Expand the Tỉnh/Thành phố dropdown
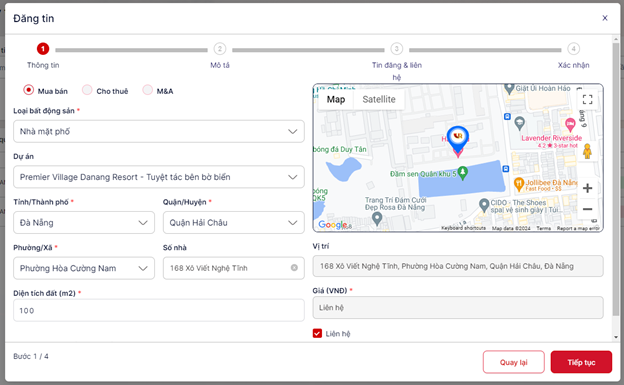 (x=84, y=223)
